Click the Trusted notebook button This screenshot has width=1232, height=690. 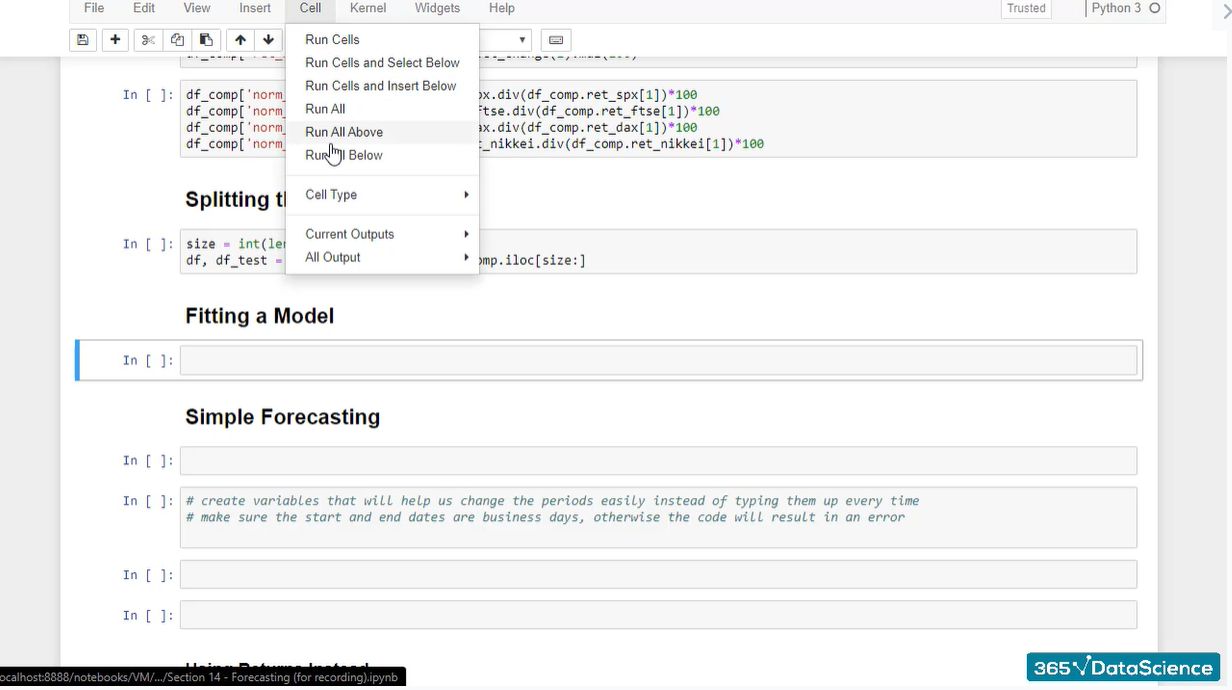click(1026, 8)
